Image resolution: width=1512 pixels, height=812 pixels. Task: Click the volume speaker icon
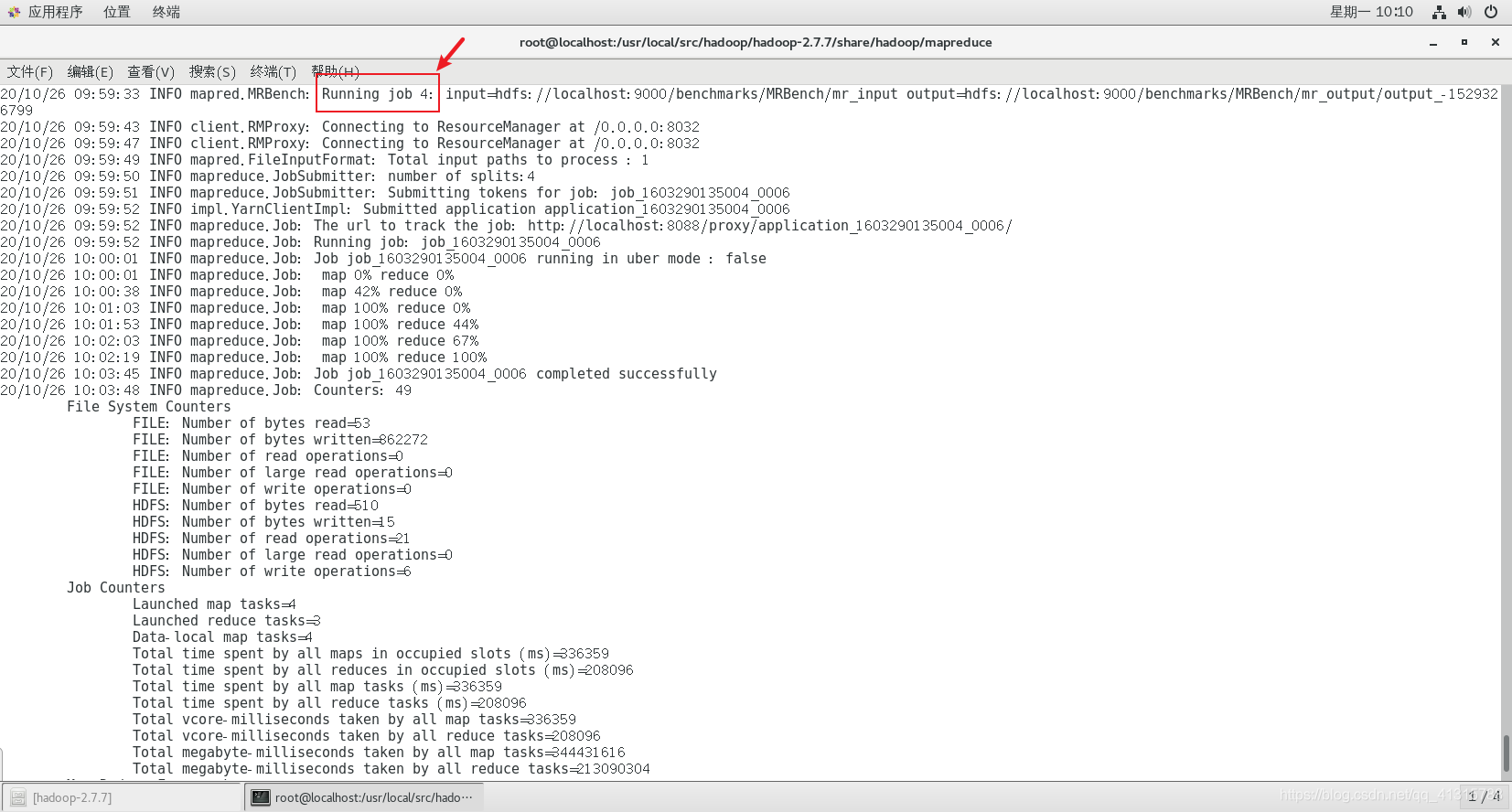point(1464,12)
